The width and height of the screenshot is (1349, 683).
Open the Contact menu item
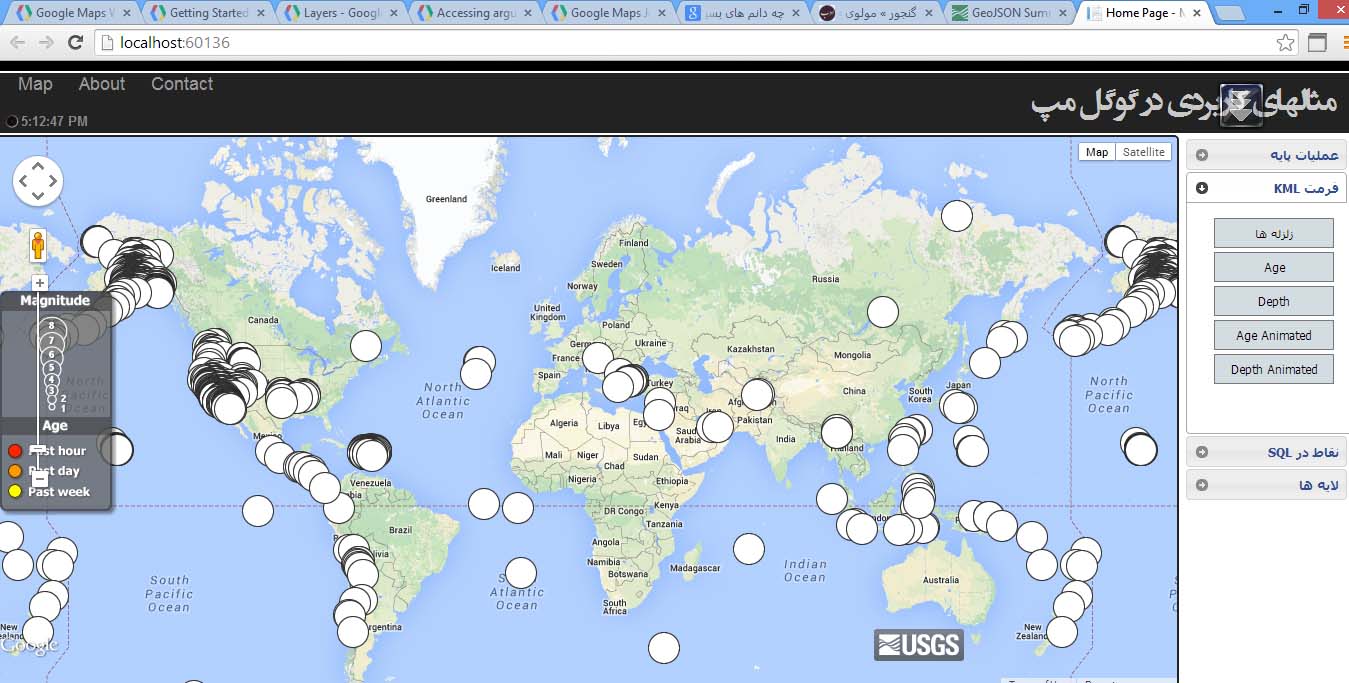pos(182,84)
